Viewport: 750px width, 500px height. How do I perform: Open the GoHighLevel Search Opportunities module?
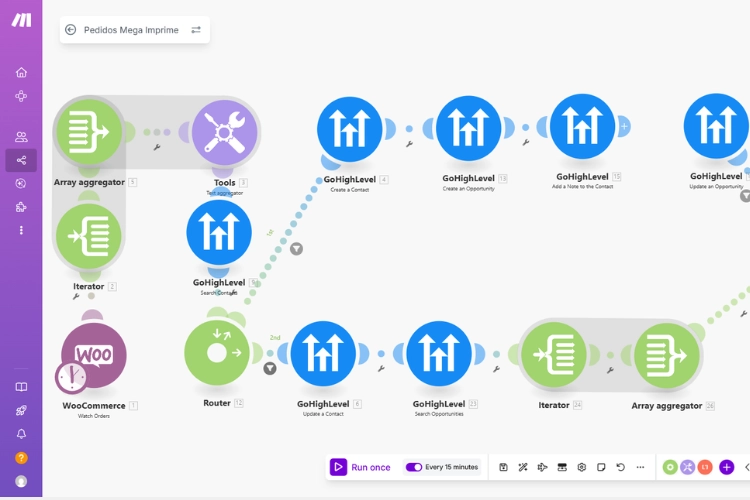tap(439, 354)
